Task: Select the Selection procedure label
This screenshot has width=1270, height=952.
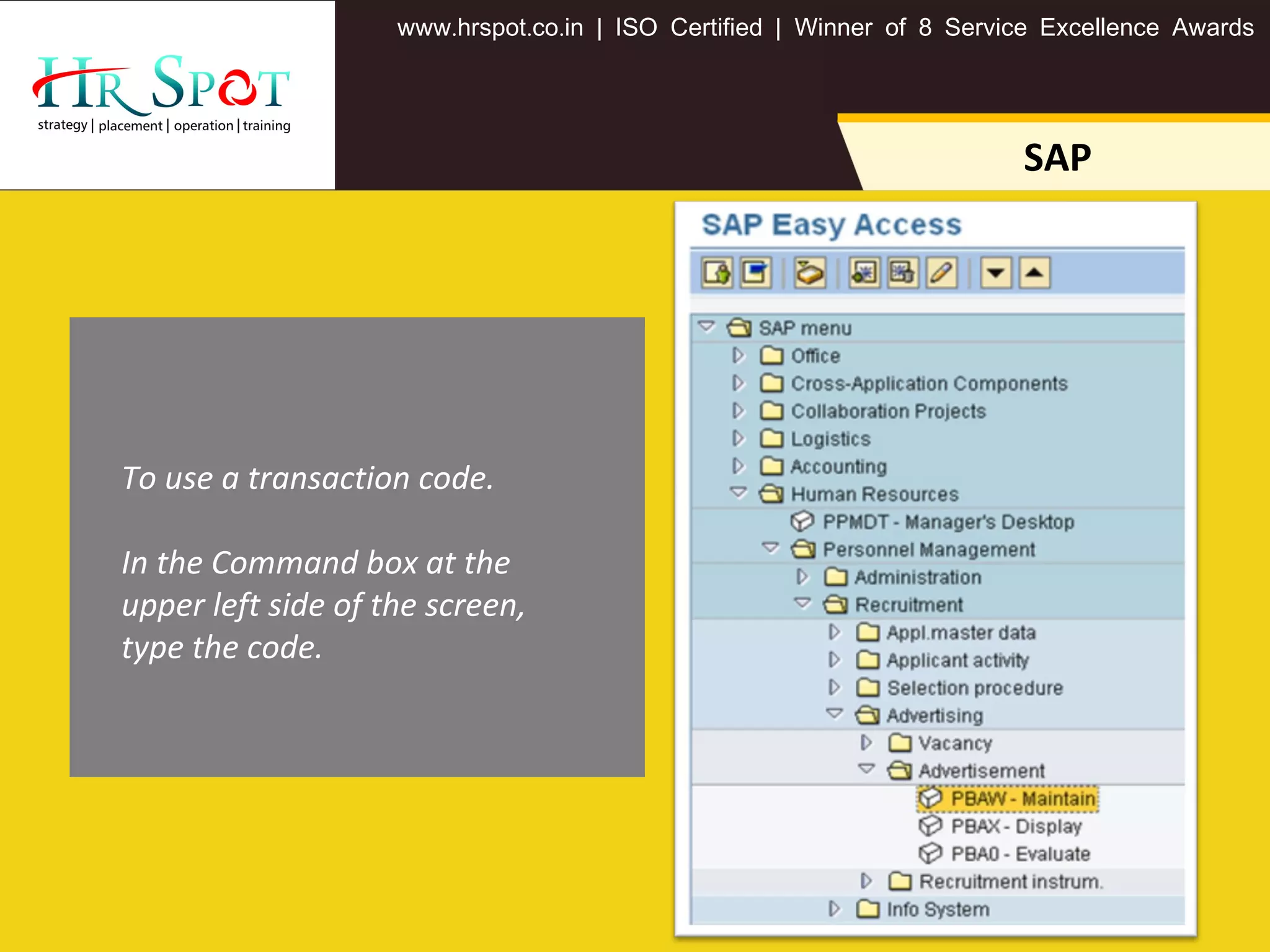Action: pos(975,688)
